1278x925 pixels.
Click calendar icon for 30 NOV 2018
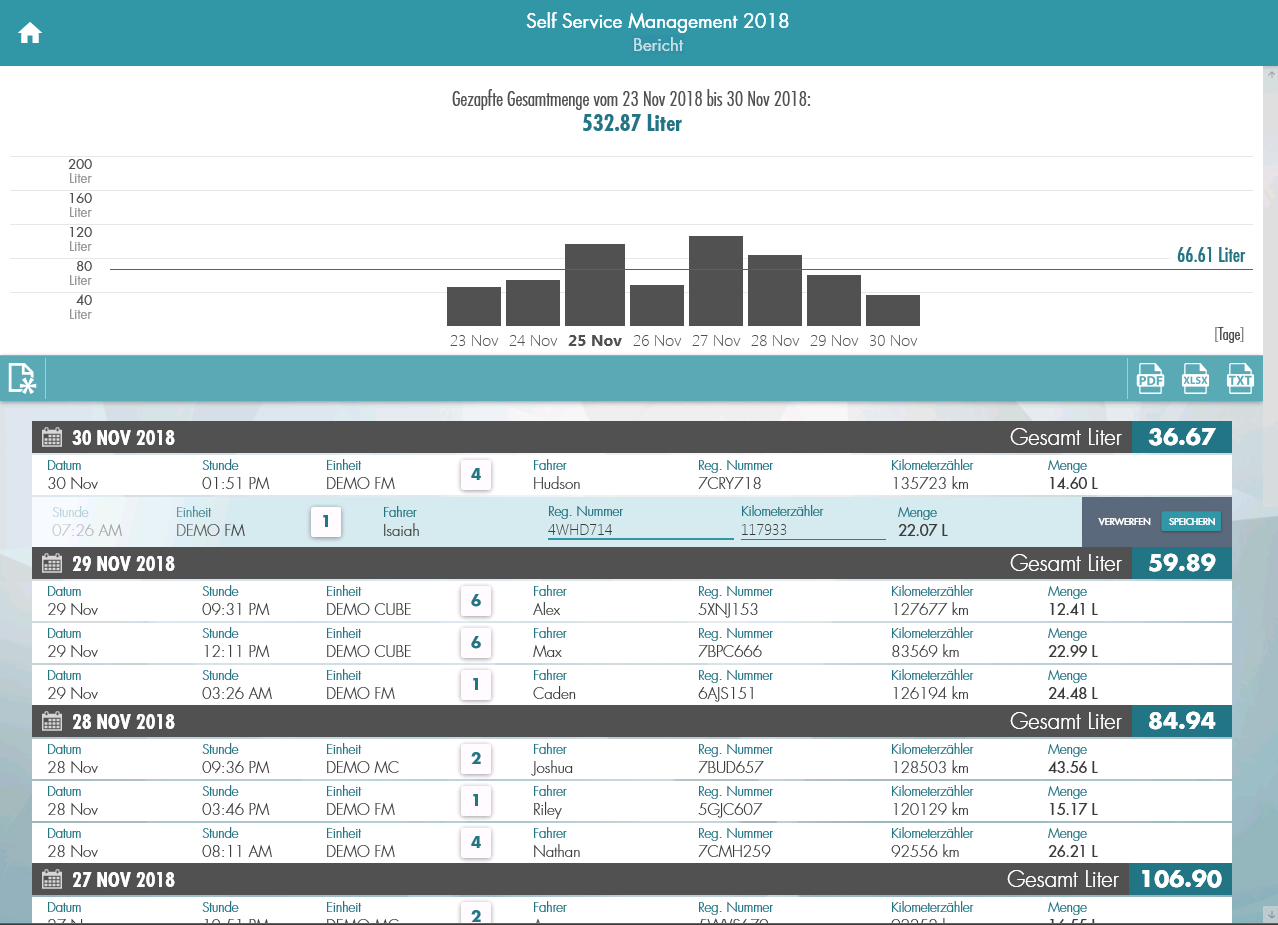[x=53, y=438]
